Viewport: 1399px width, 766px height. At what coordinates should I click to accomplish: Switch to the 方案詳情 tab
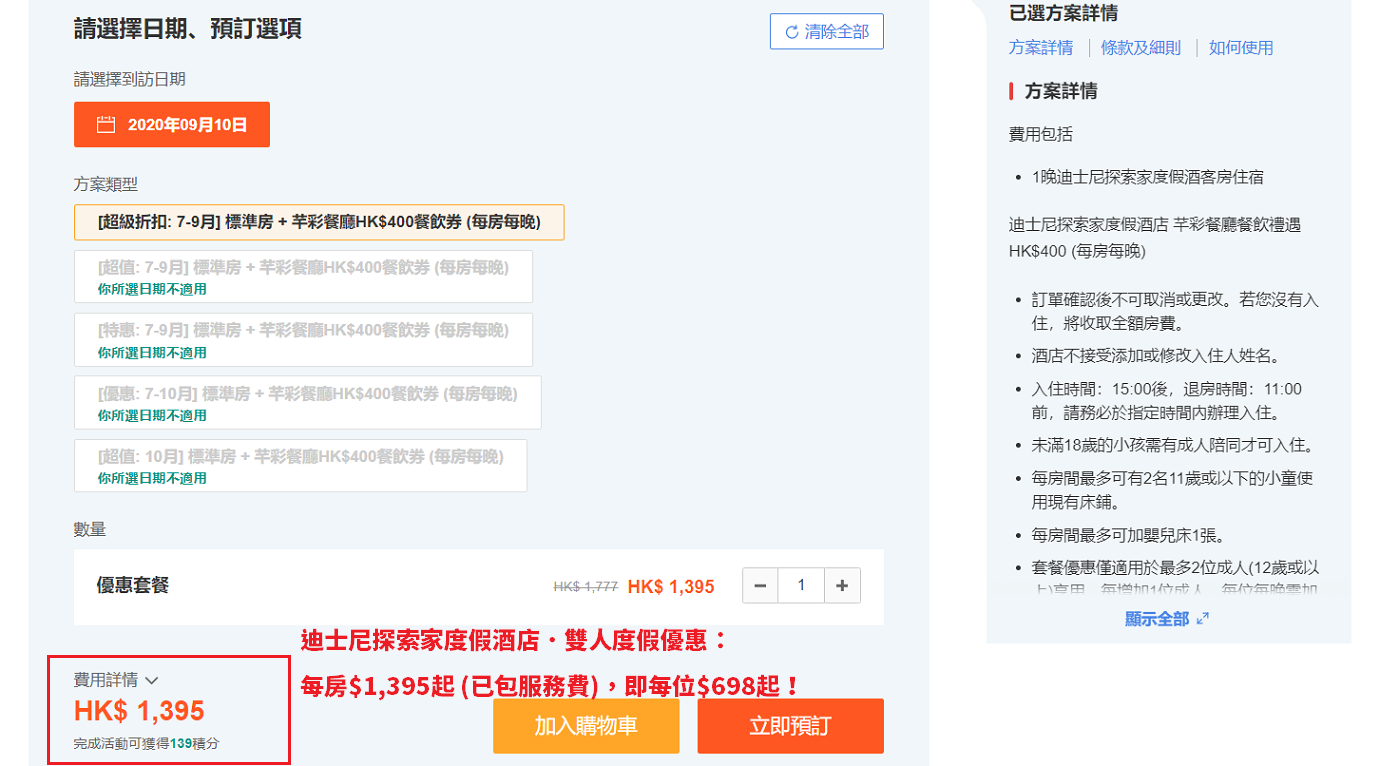click(x=1041, y=47)
